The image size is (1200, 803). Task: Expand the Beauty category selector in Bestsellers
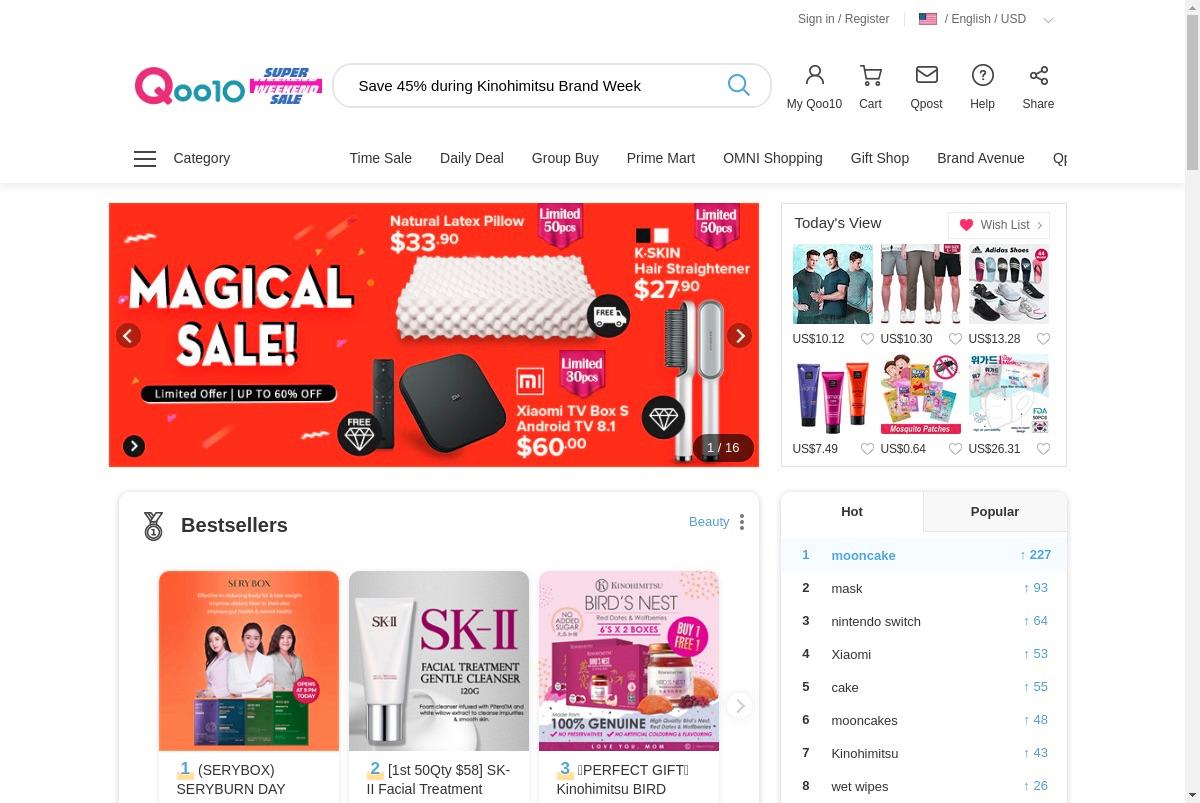tap(709, 522)
